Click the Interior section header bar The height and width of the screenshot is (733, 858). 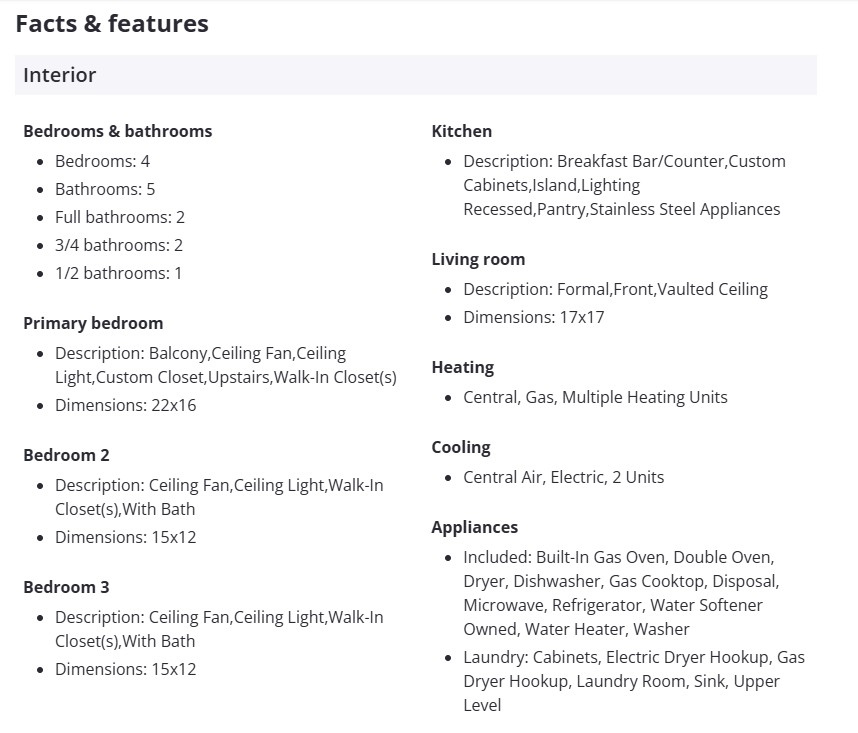(415, 75)
